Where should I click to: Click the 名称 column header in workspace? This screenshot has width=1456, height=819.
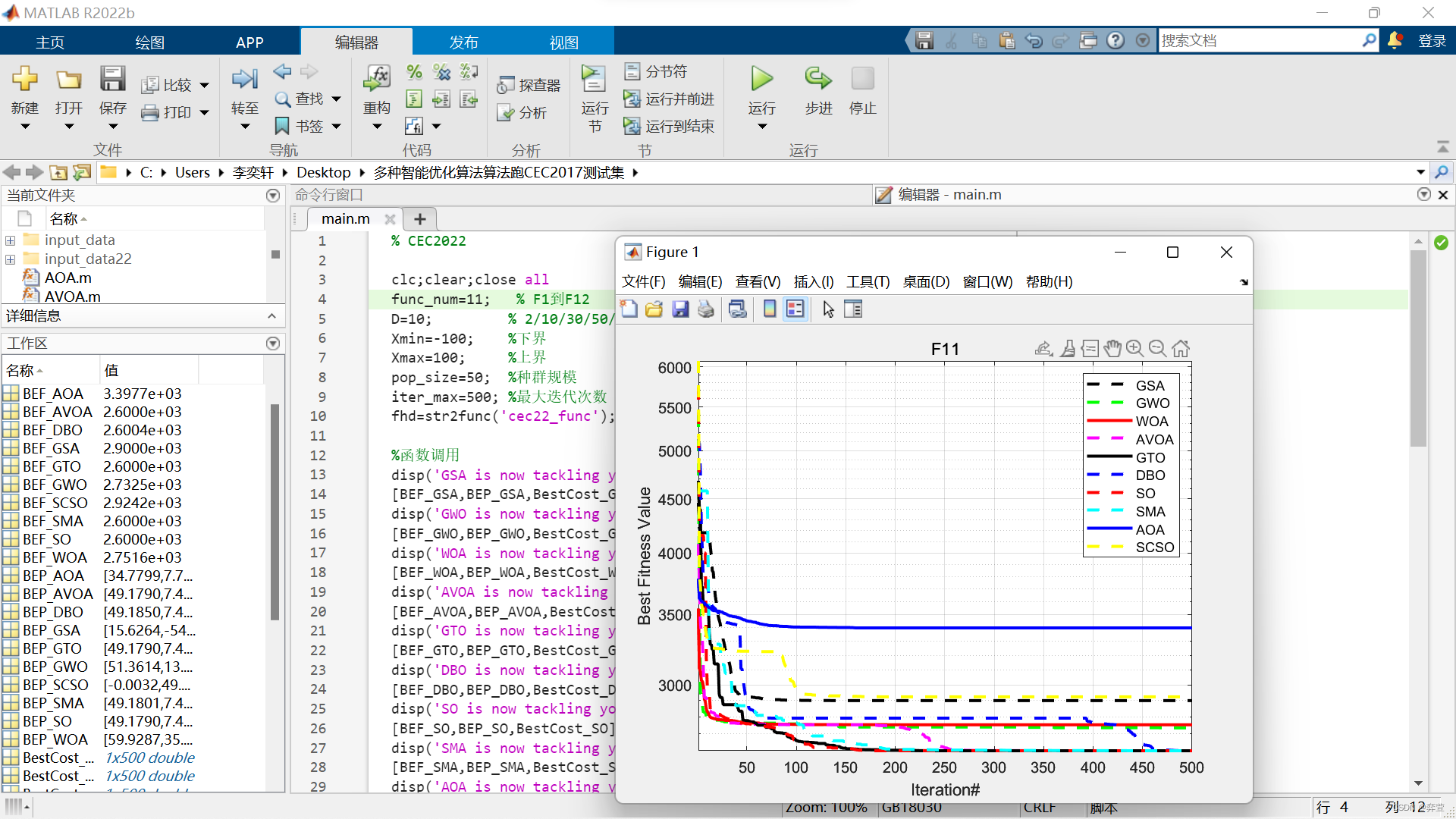point(50,371)
